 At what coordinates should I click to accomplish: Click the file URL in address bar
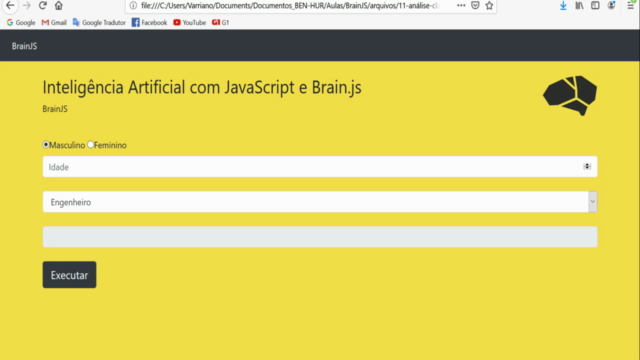(x=290, y=6)
